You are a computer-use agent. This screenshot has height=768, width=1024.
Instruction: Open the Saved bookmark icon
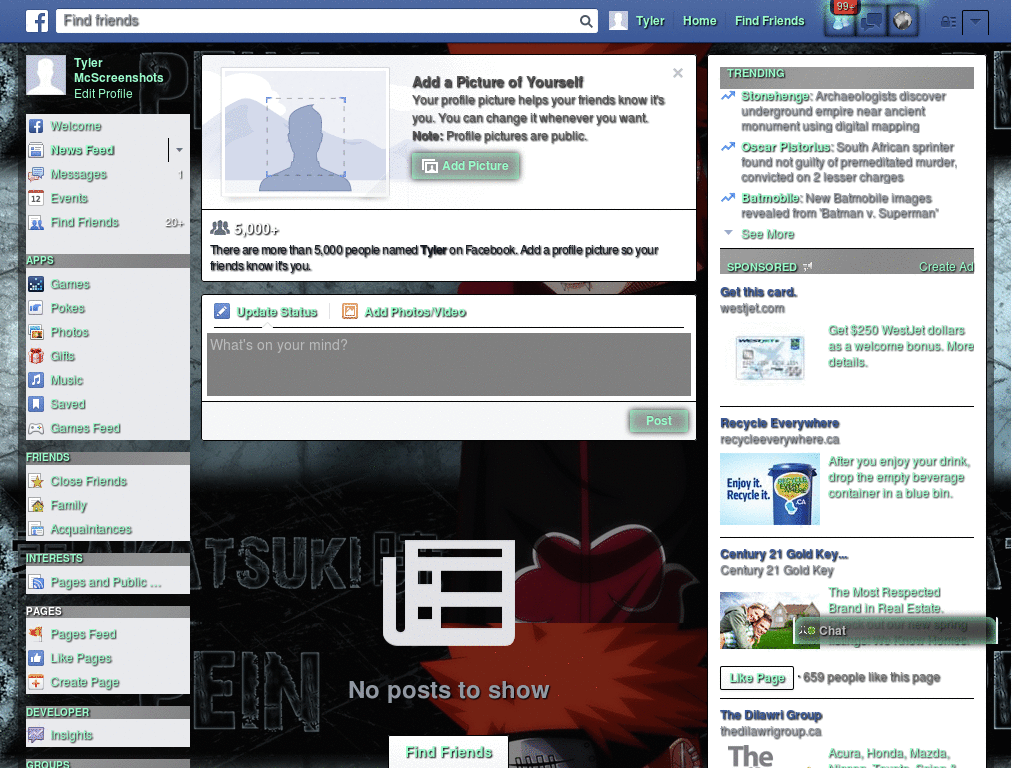(x=36, y=404)
